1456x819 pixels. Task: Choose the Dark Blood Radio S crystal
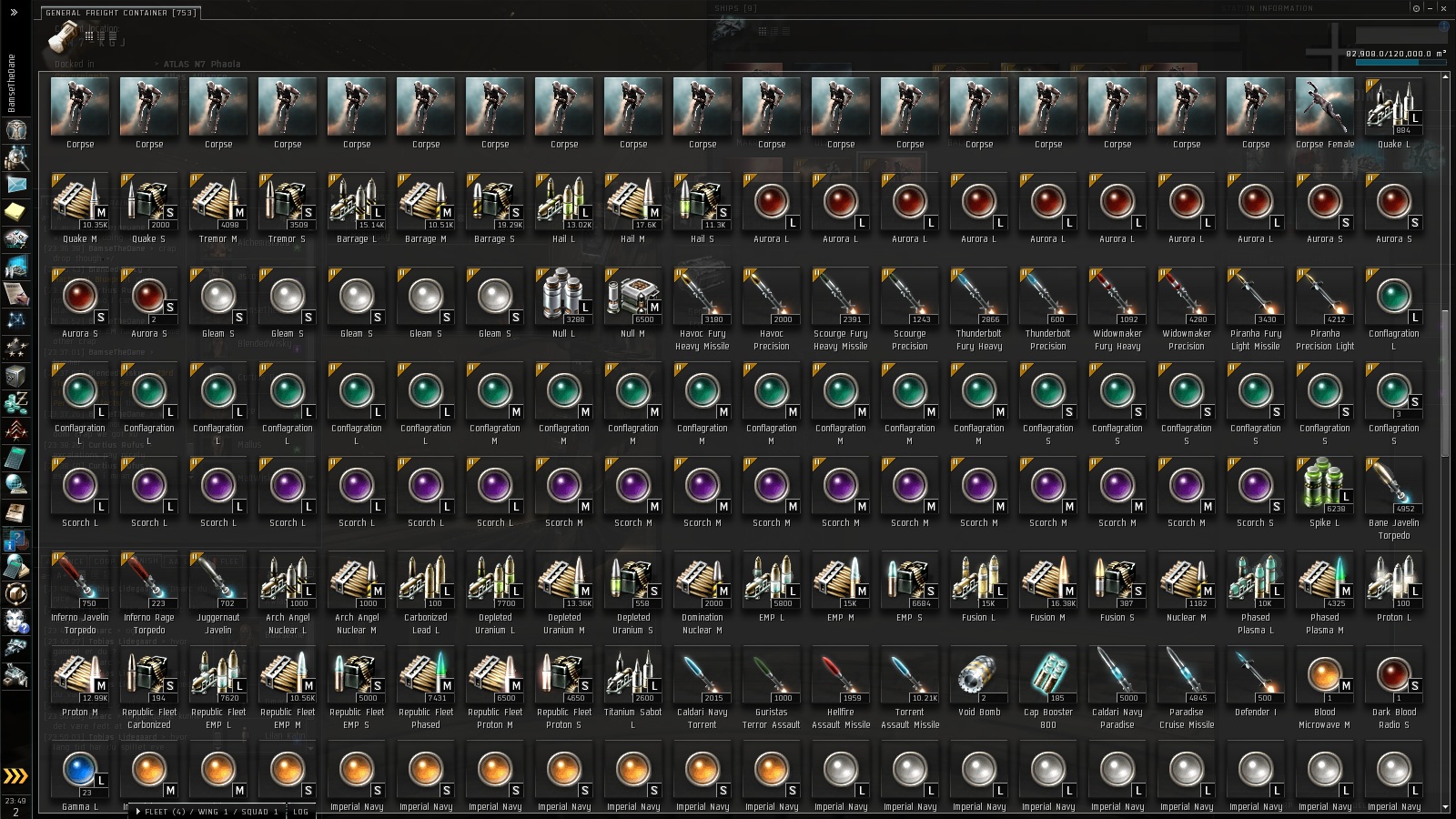[x=1393, y=674]
